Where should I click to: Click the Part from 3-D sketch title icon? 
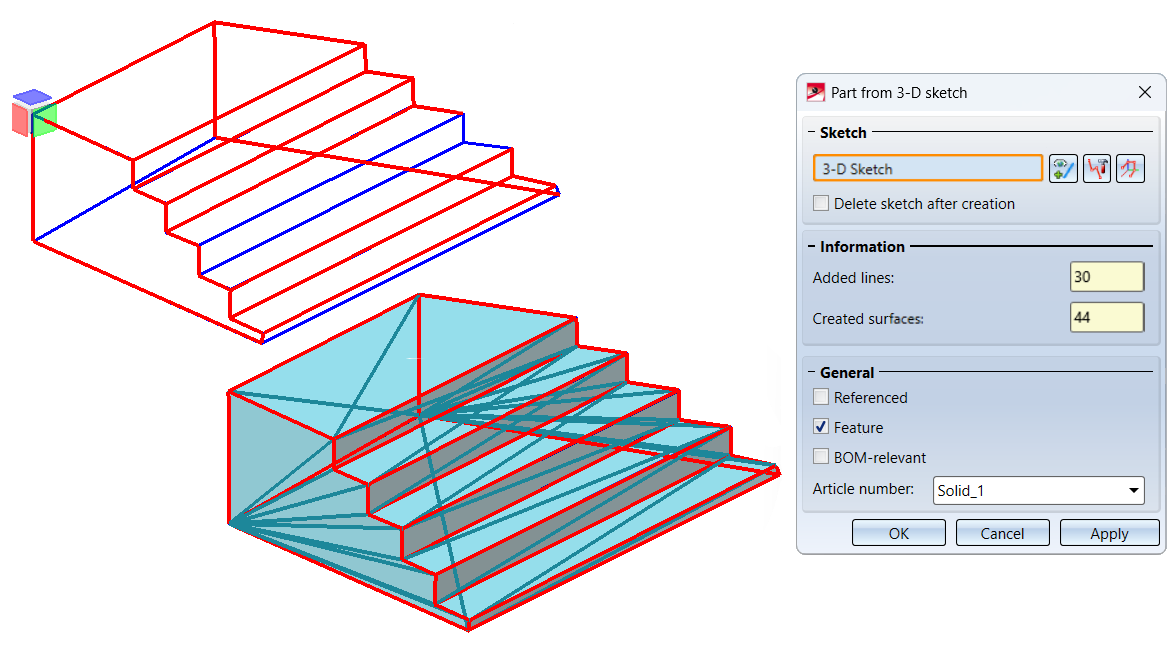[x=816, y=92]
